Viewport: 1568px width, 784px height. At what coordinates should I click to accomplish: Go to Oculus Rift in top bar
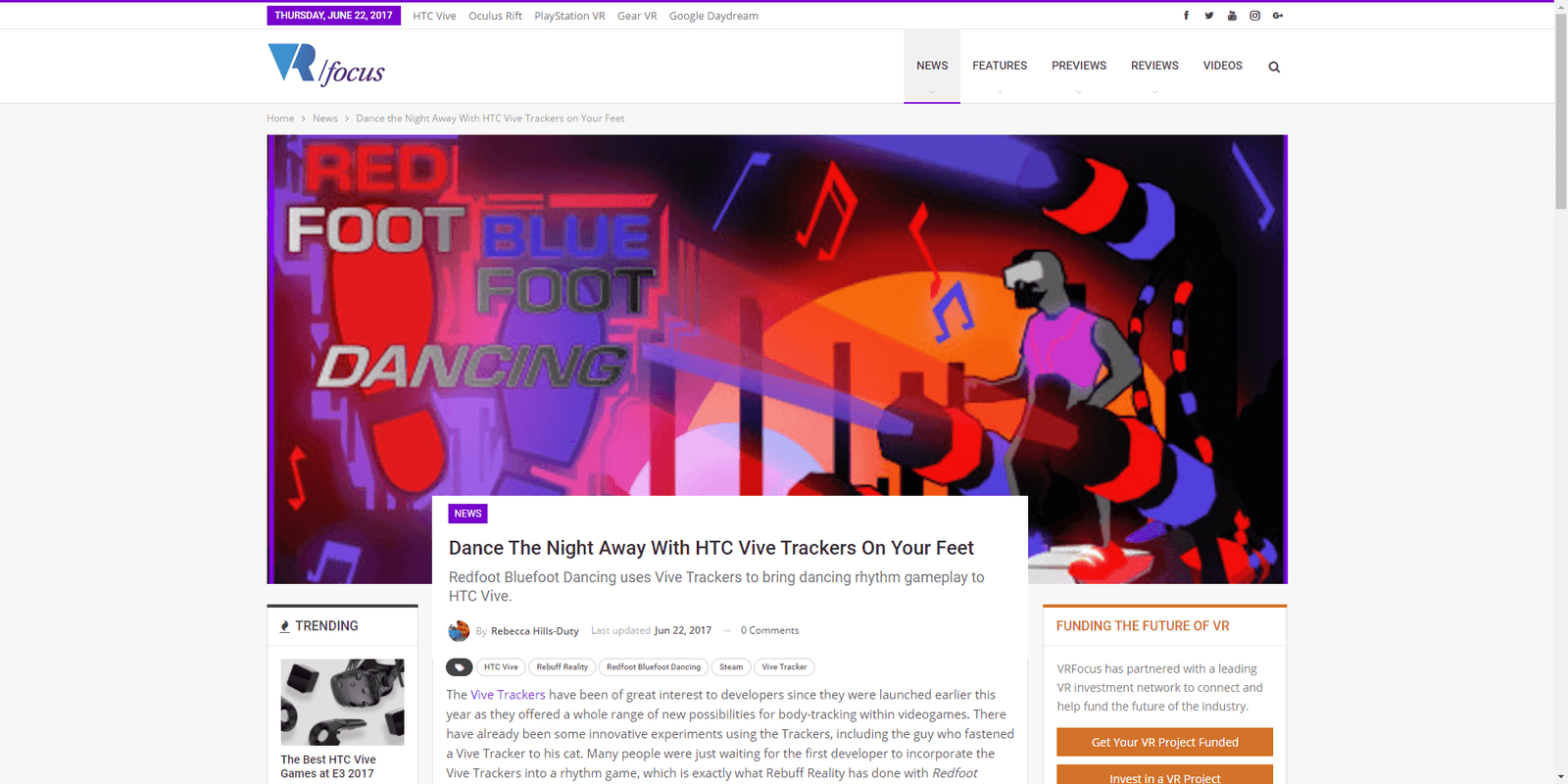coord(495,16)
